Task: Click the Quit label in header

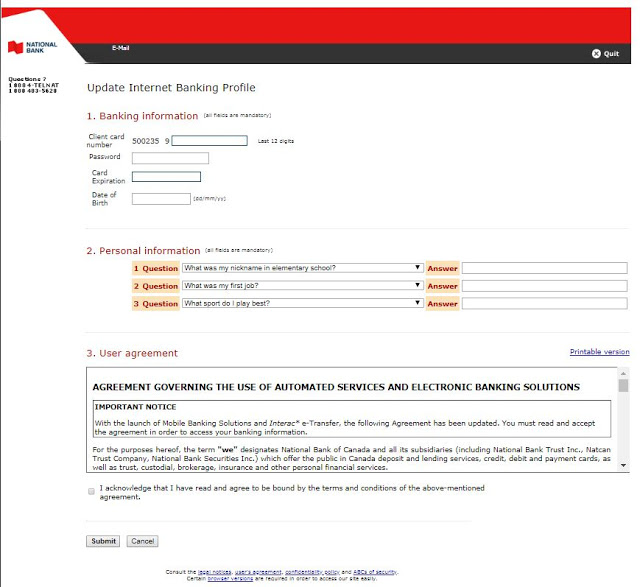Action: pyautogui.click(x=611, y=53)
